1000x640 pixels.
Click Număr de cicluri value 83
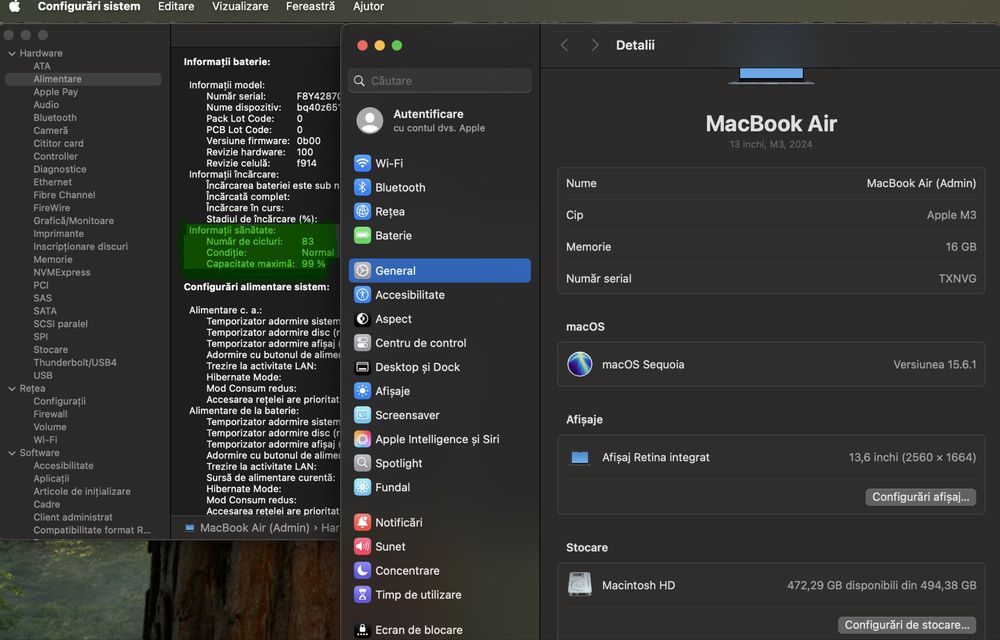tap(307, 242)
